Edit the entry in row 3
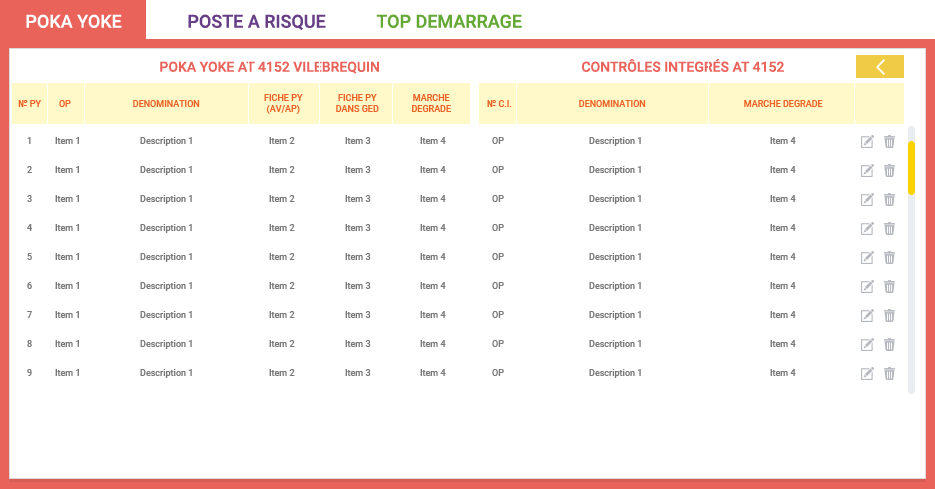This screenshot has width=935, height=489. [867, 200]
